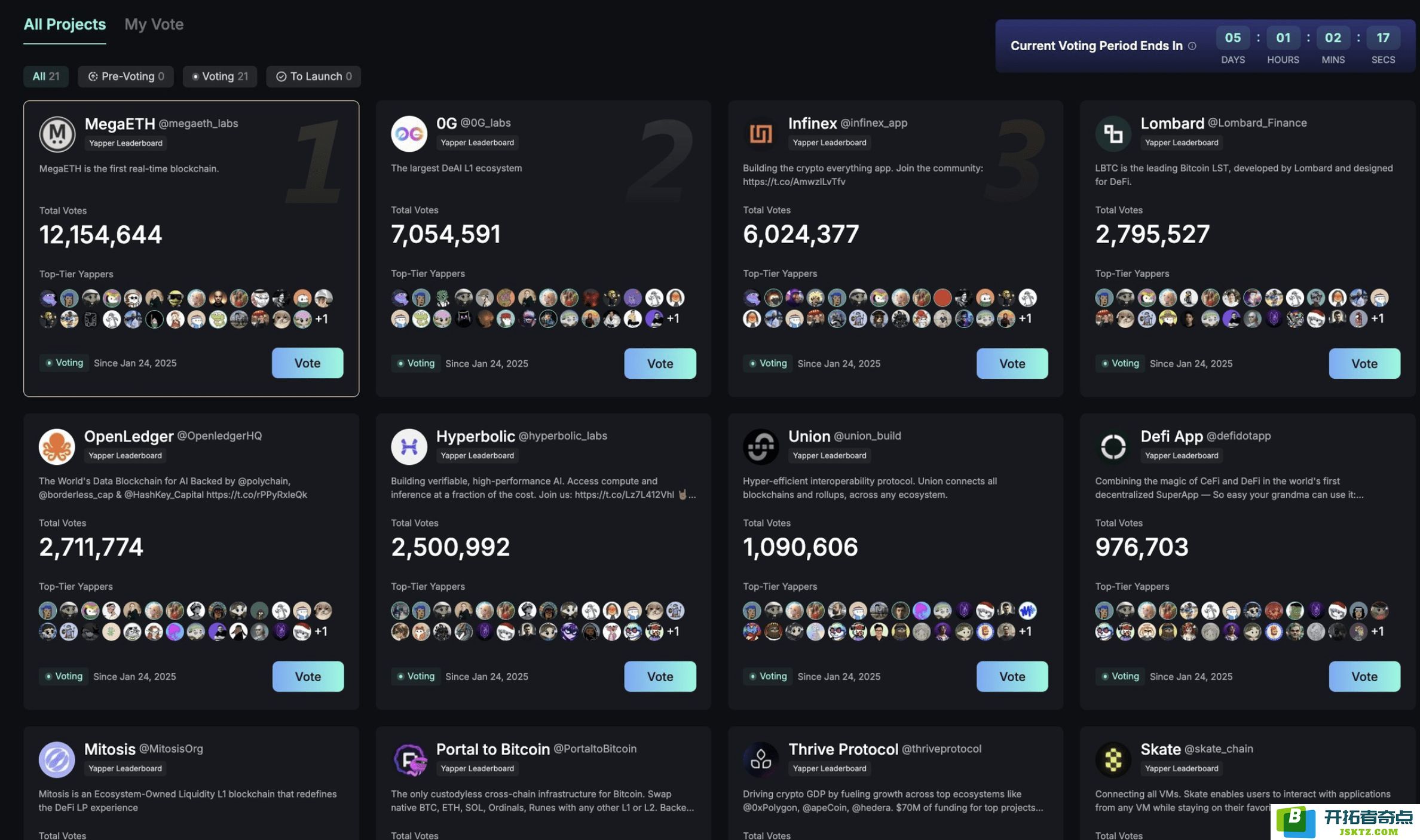Filter projects by To Launch status

click(314, 76)
